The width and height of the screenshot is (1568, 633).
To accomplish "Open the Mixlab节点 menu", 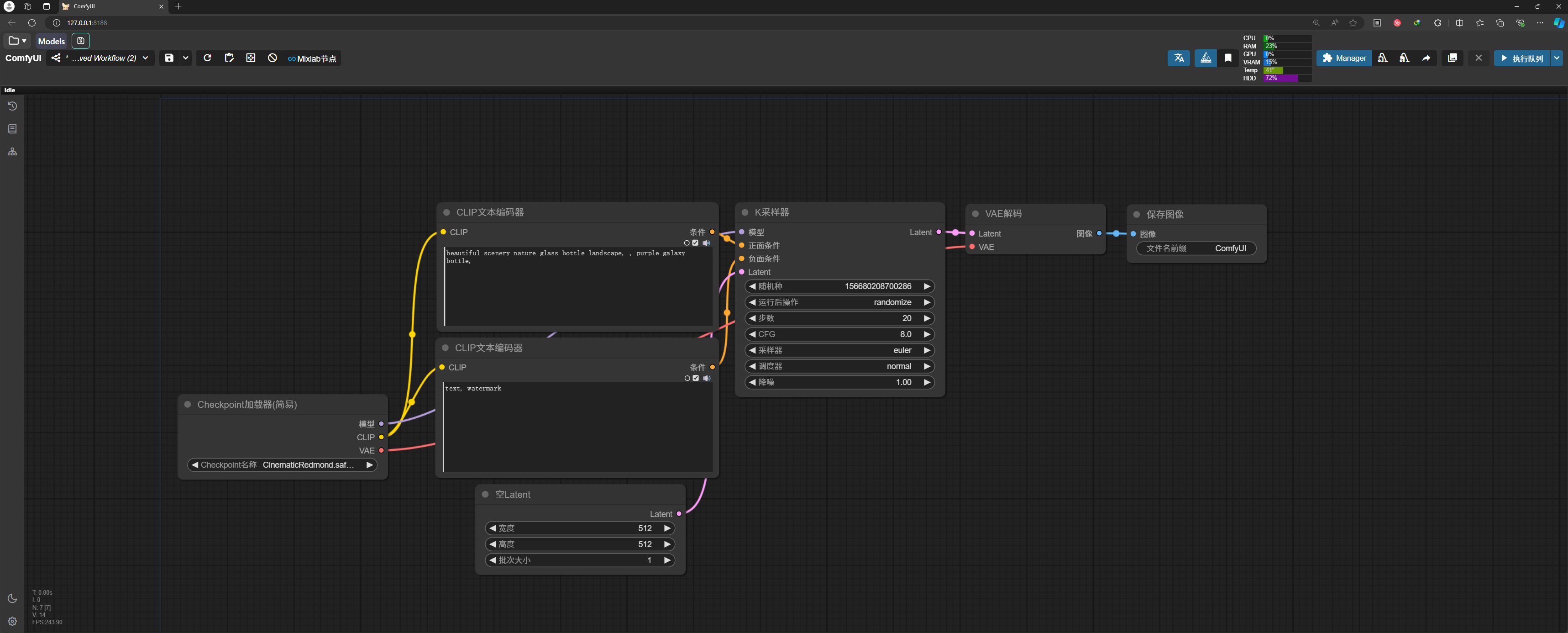I will [x=312, y=58].
